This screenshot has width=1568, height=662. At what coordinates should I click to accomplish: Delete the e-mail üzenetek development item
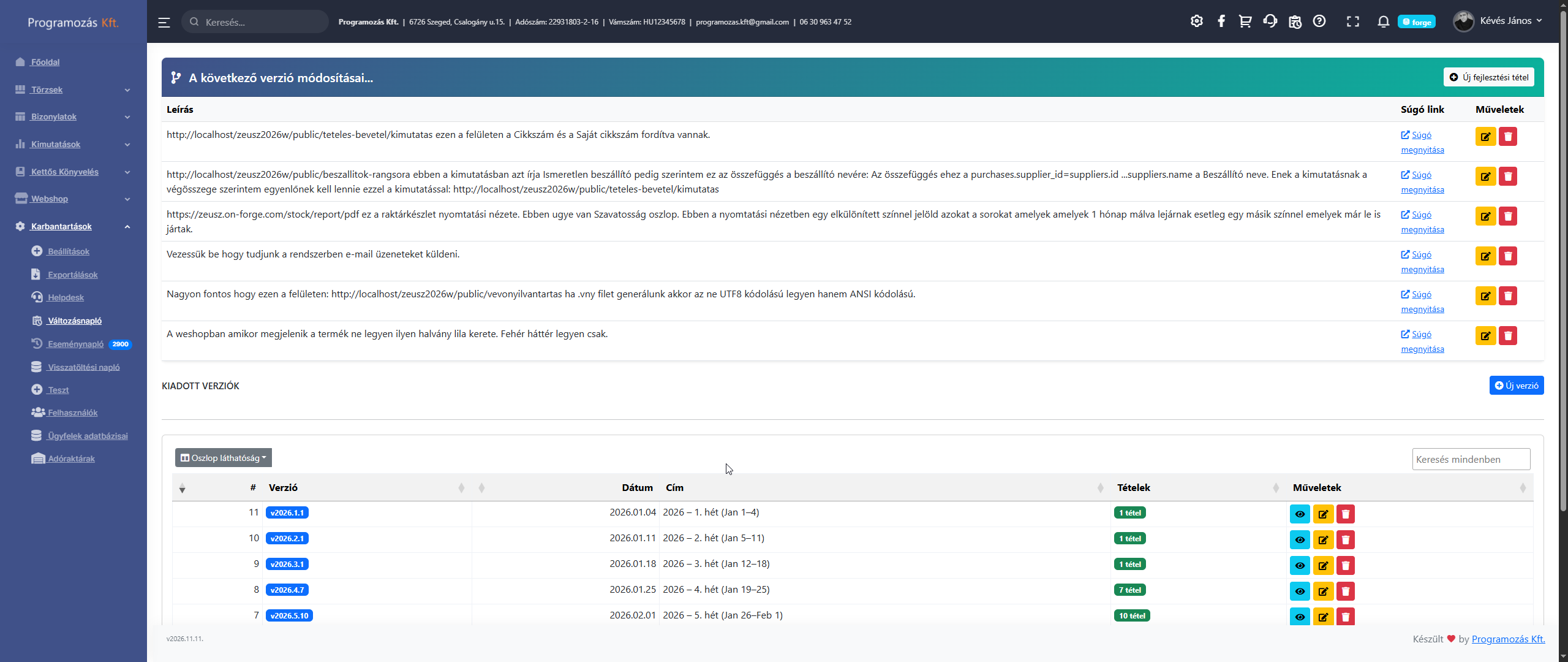[1507, 256]
